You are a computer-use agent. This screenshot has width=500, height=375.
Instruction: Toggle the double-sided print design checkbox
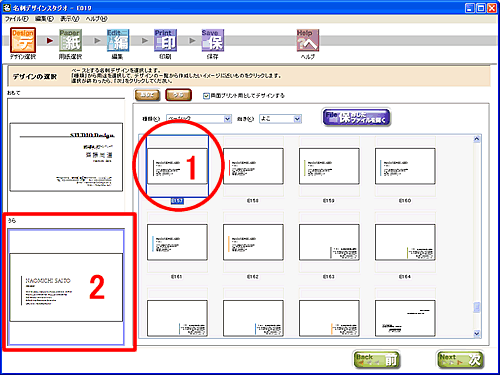tap(206, 96)
